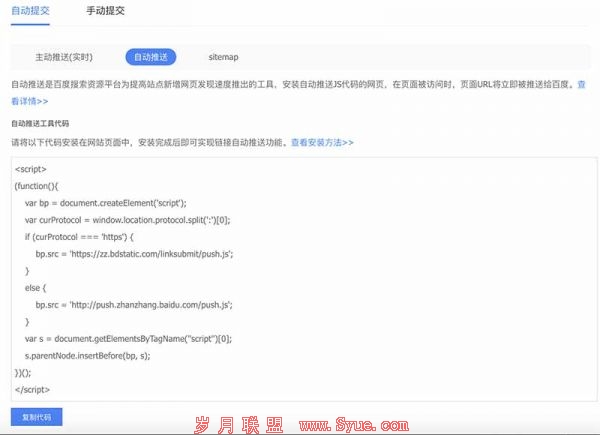Click the 请将以下代码安装在网站页面中 instruction text
The height and width of the screenshot is (435, 600).
tap(149, 142)
